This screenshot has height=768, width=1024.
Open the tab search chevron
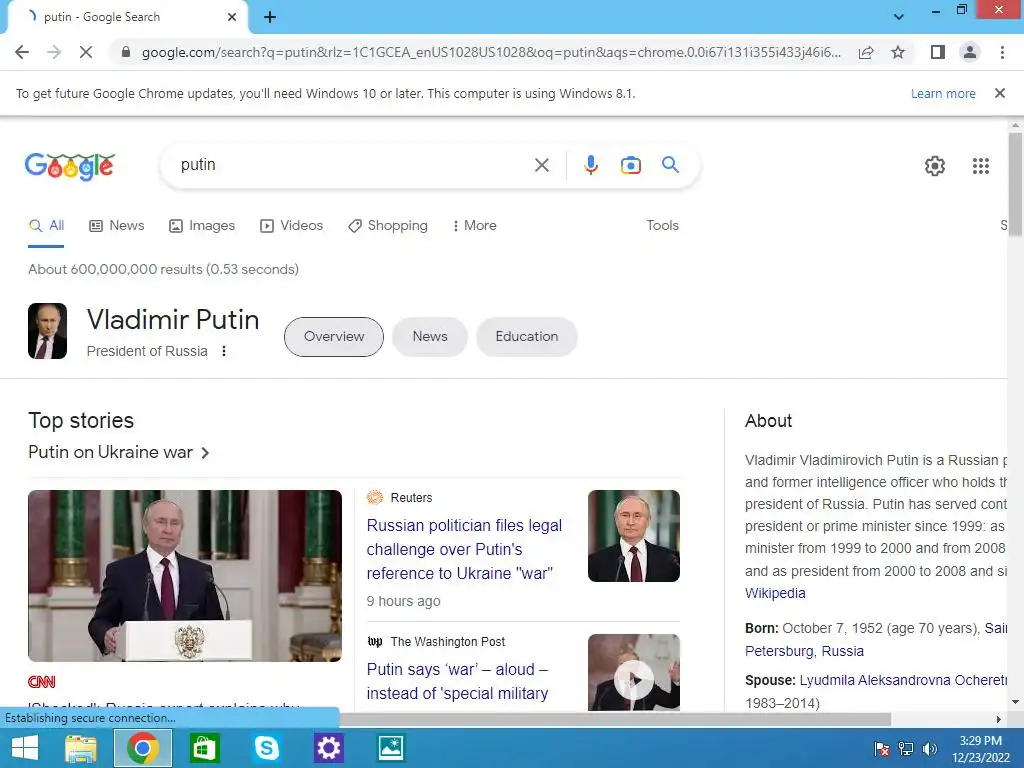899,17
